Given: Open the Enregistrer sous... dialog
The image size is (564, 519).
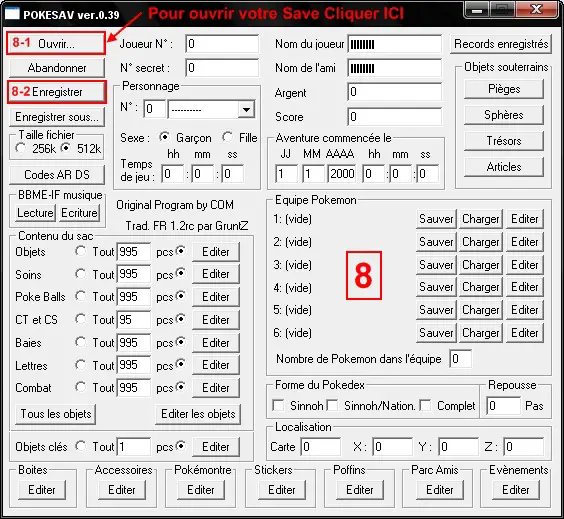Looking at the screenshot, I should [57, 117].
